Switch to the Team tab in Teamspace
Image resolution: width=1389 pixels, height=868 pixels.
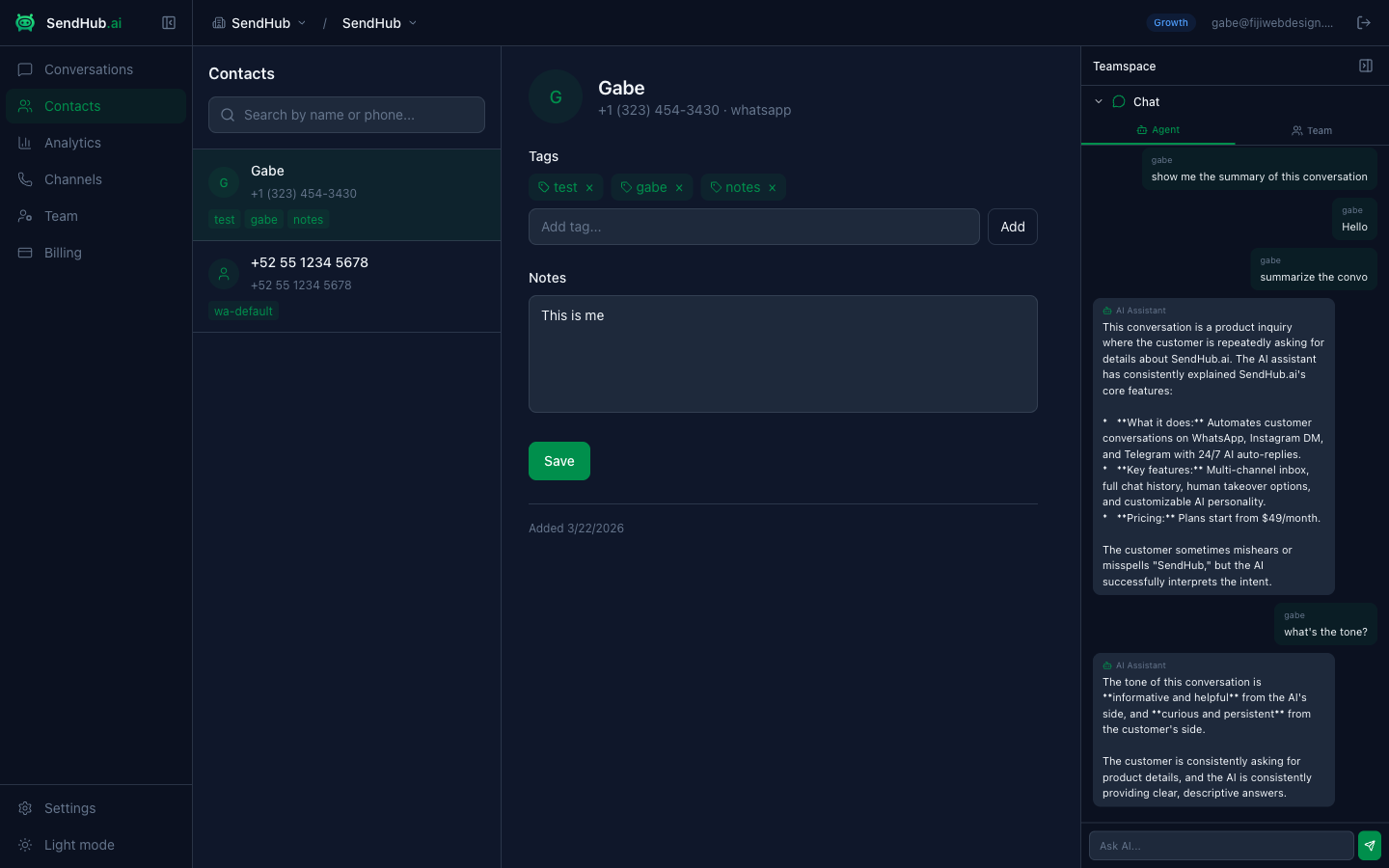pos(1312,130)
